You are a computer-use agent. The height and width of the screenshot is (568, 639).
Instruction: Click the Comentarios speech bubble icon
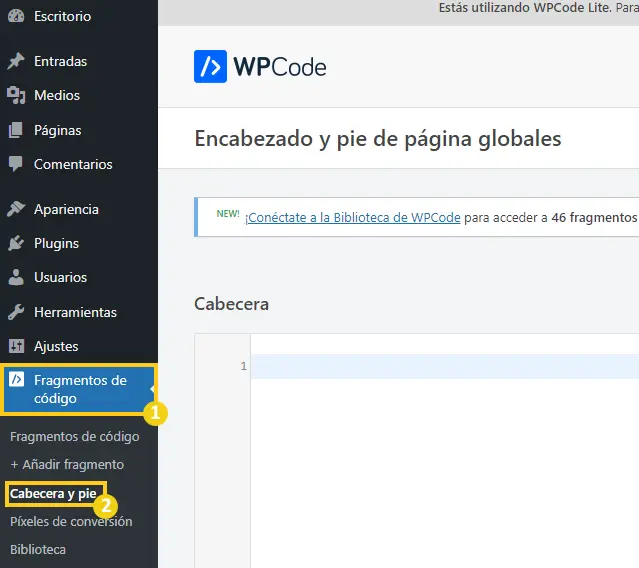[x=16, y=164]
